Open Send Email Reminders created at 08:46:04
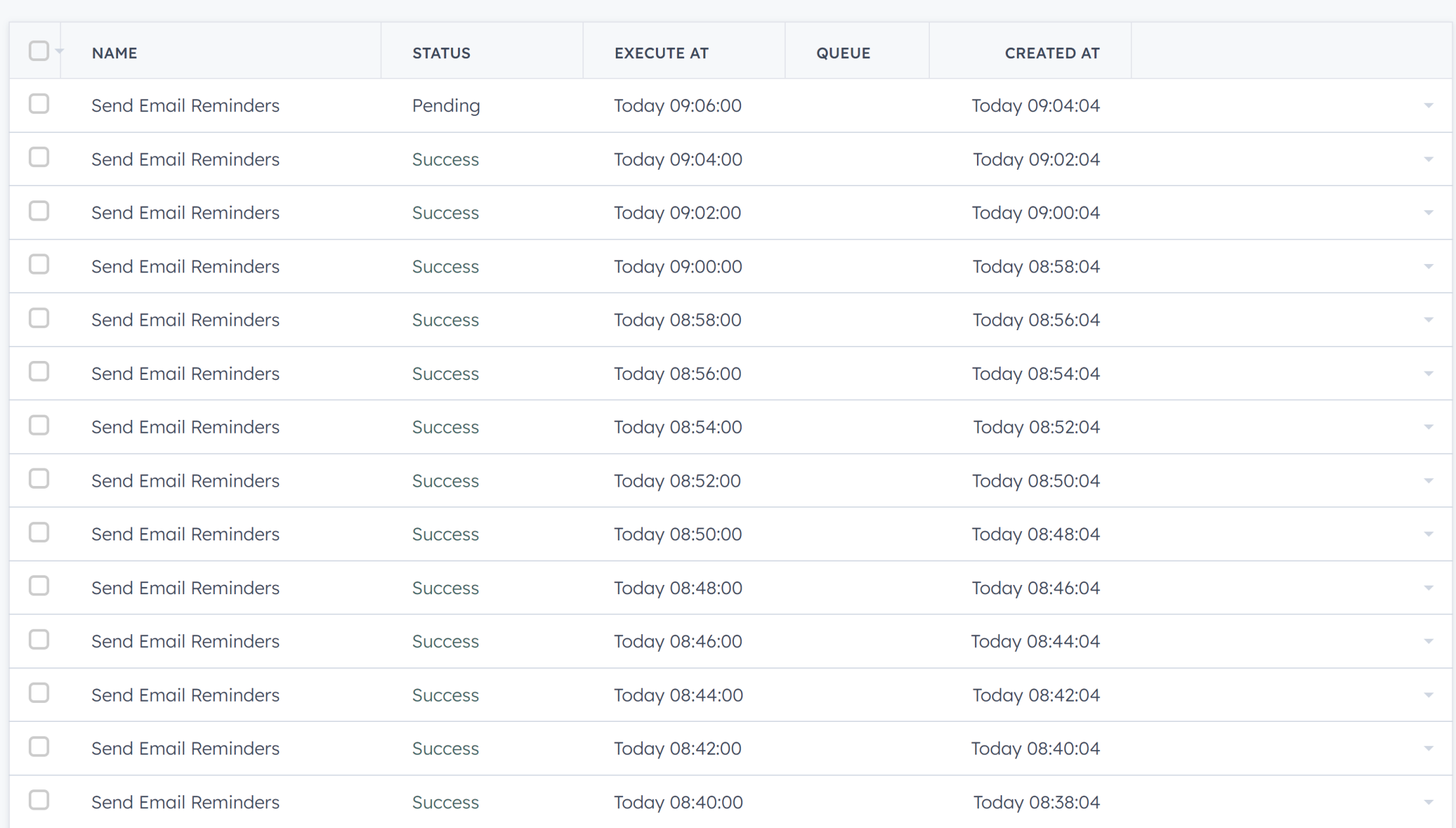The width and height of the screenshot is (1456, 828). [185, 588]
